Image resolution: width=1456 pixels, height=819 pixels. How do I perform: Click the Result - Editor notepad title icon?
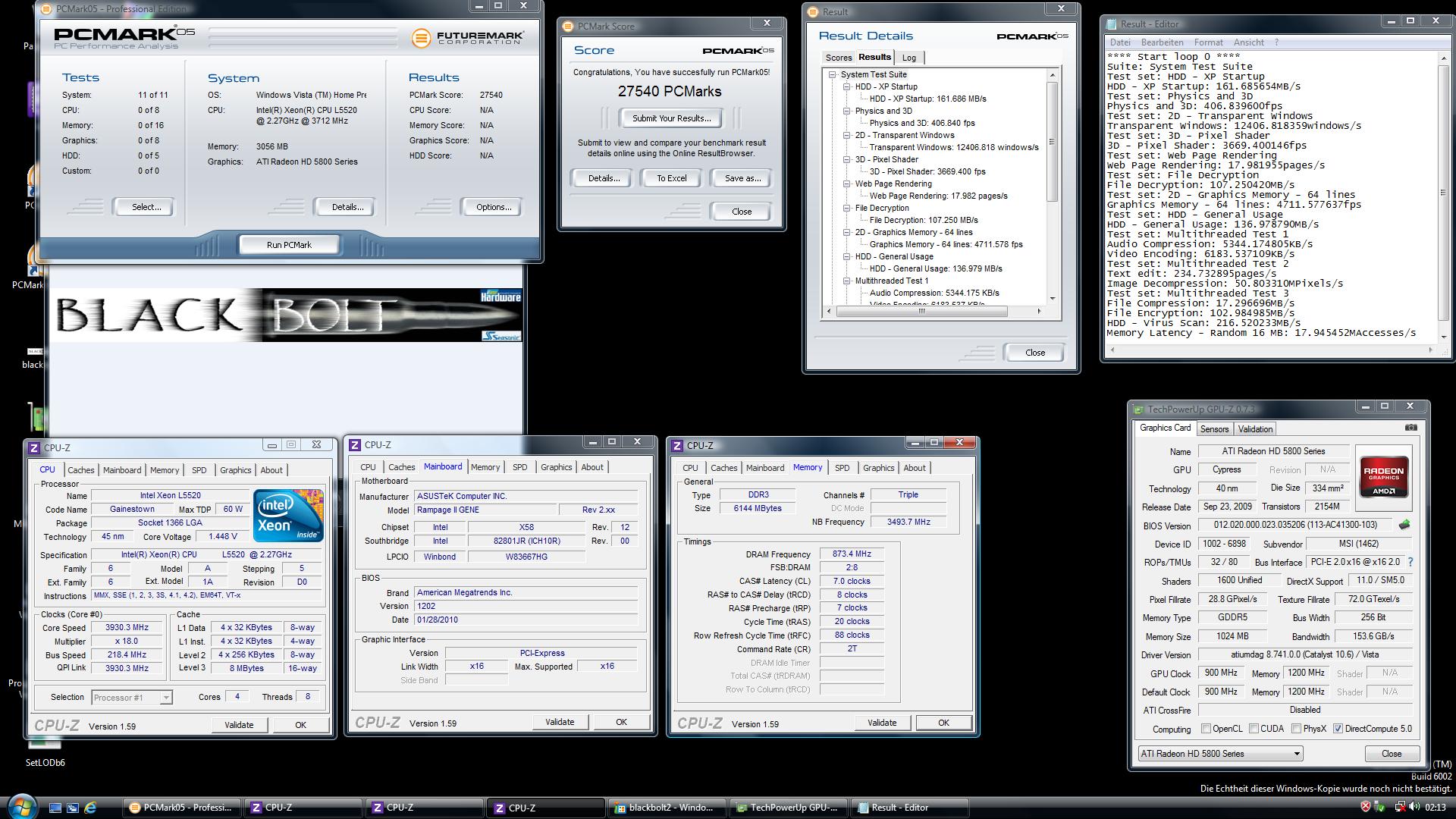point(1112,24)
